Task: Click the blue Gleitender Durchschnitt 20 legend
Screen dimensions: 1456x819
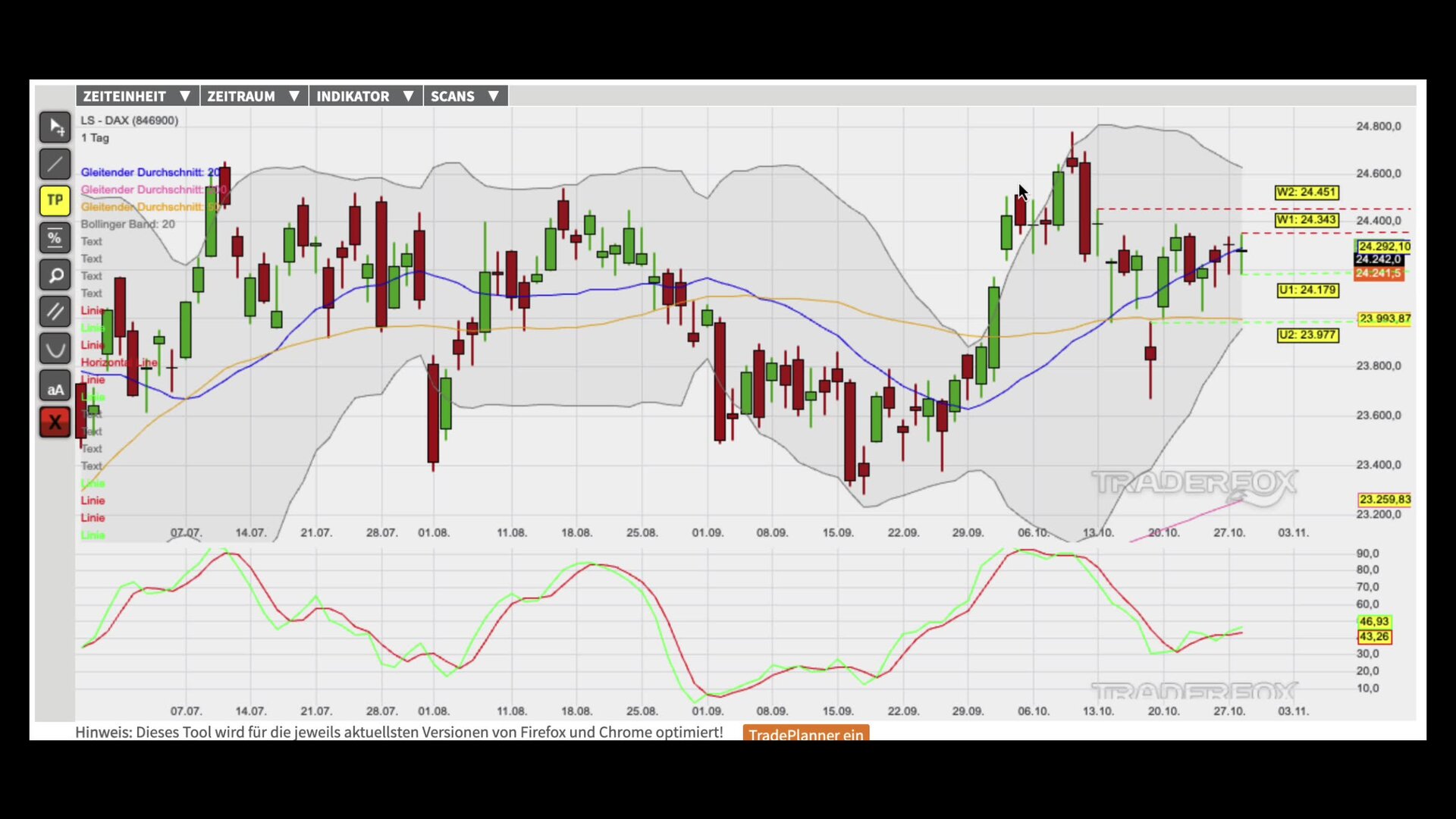Action: 149,172
